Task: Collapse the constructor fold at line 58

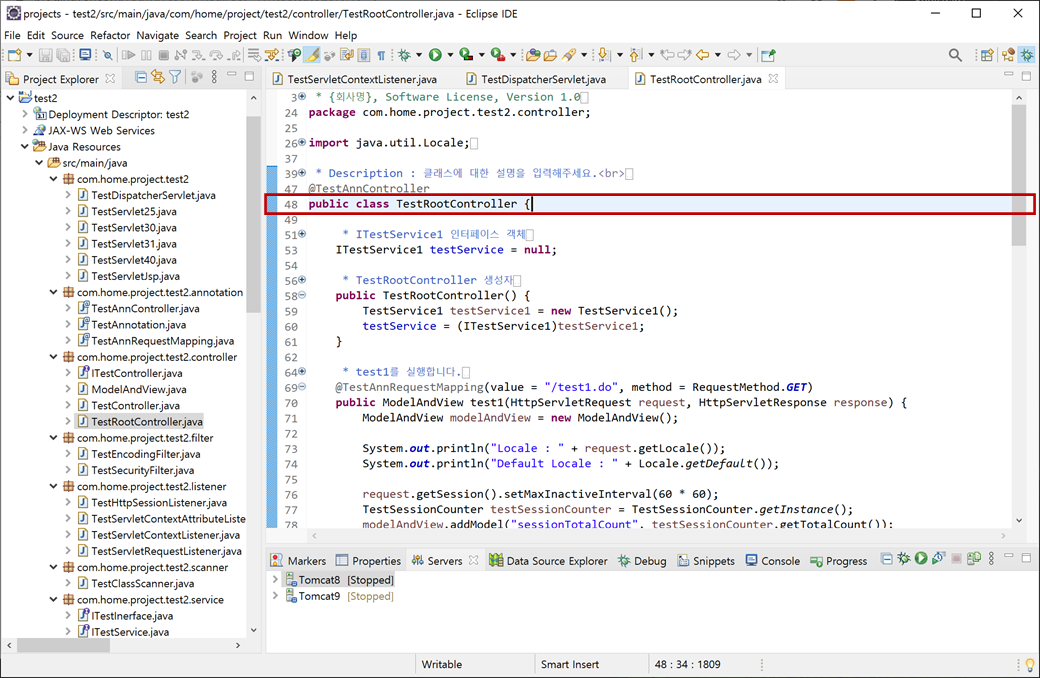Action: tap(302, 295)
